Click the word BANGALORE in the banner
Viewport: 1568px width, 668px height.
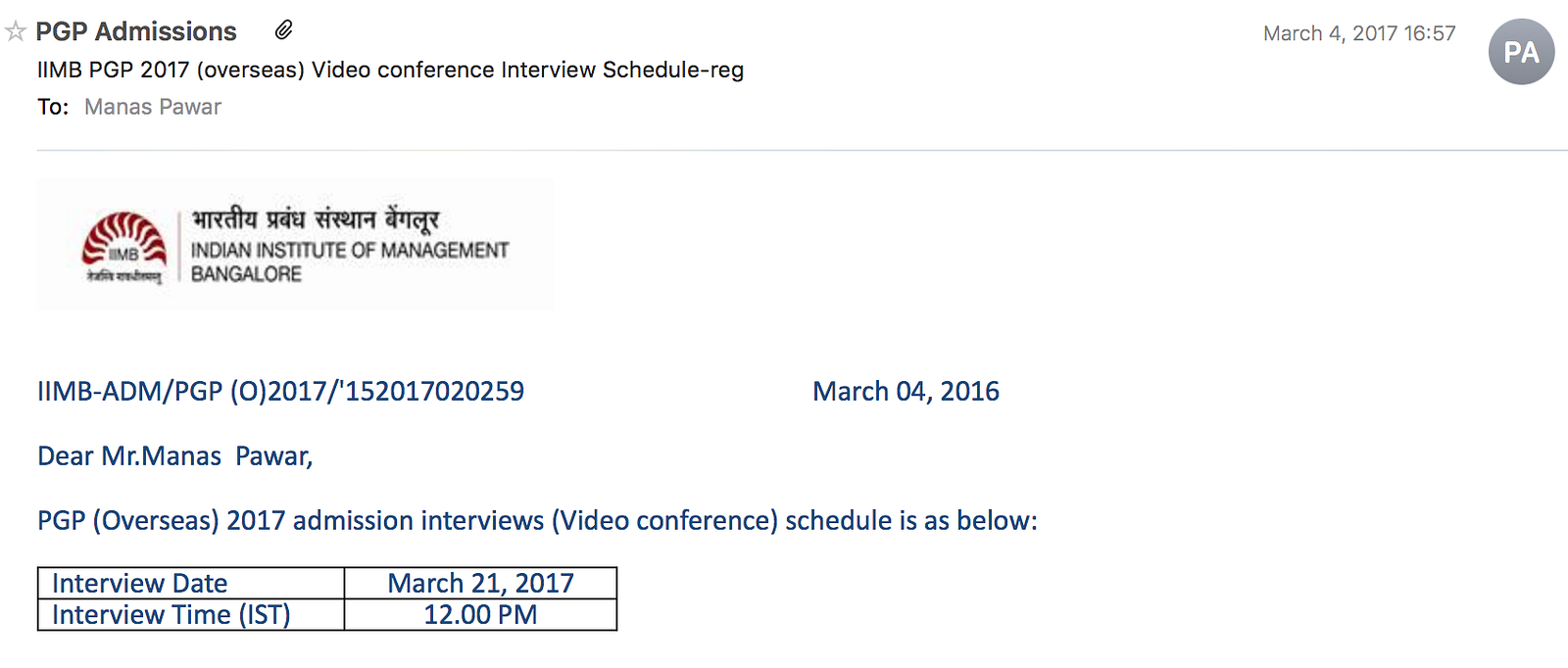(246, 274)
